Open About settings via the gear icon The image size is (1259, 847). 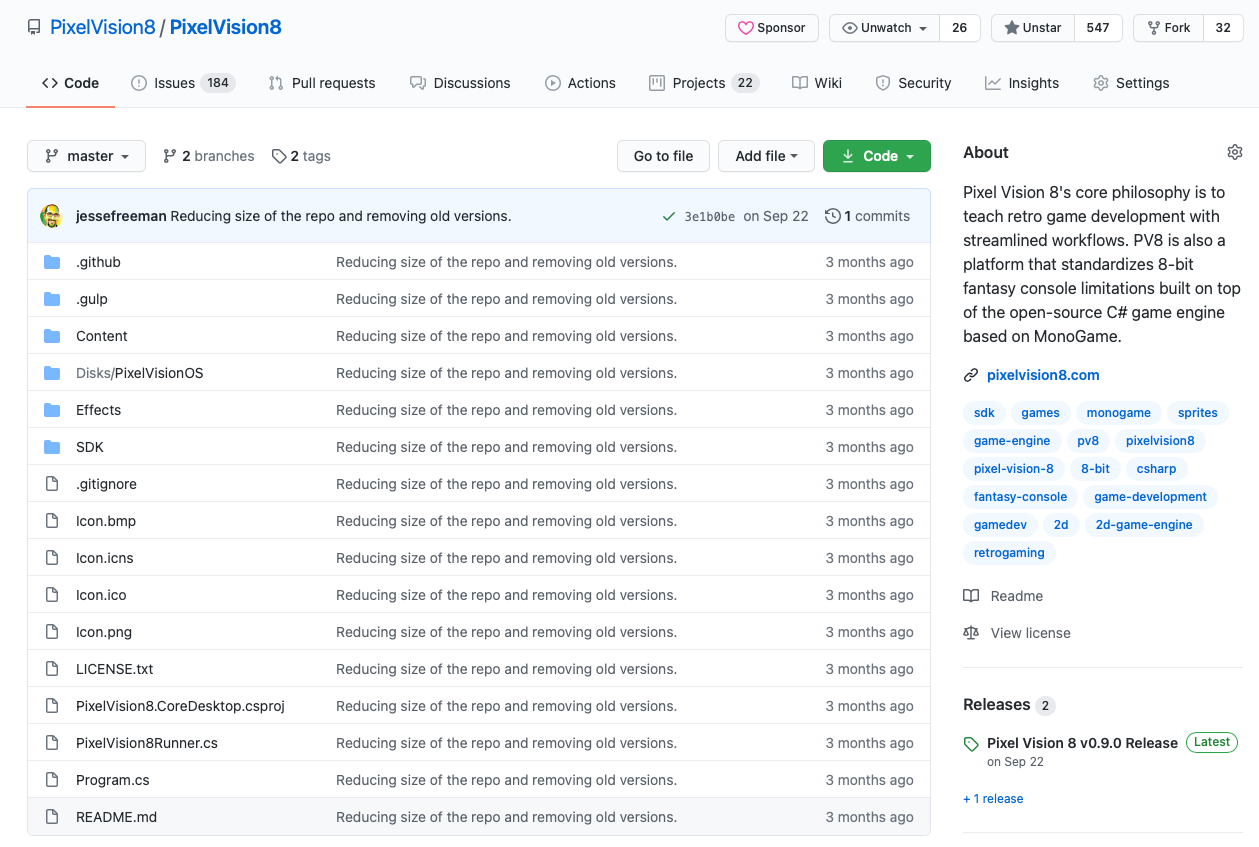tap(1234, 151)
